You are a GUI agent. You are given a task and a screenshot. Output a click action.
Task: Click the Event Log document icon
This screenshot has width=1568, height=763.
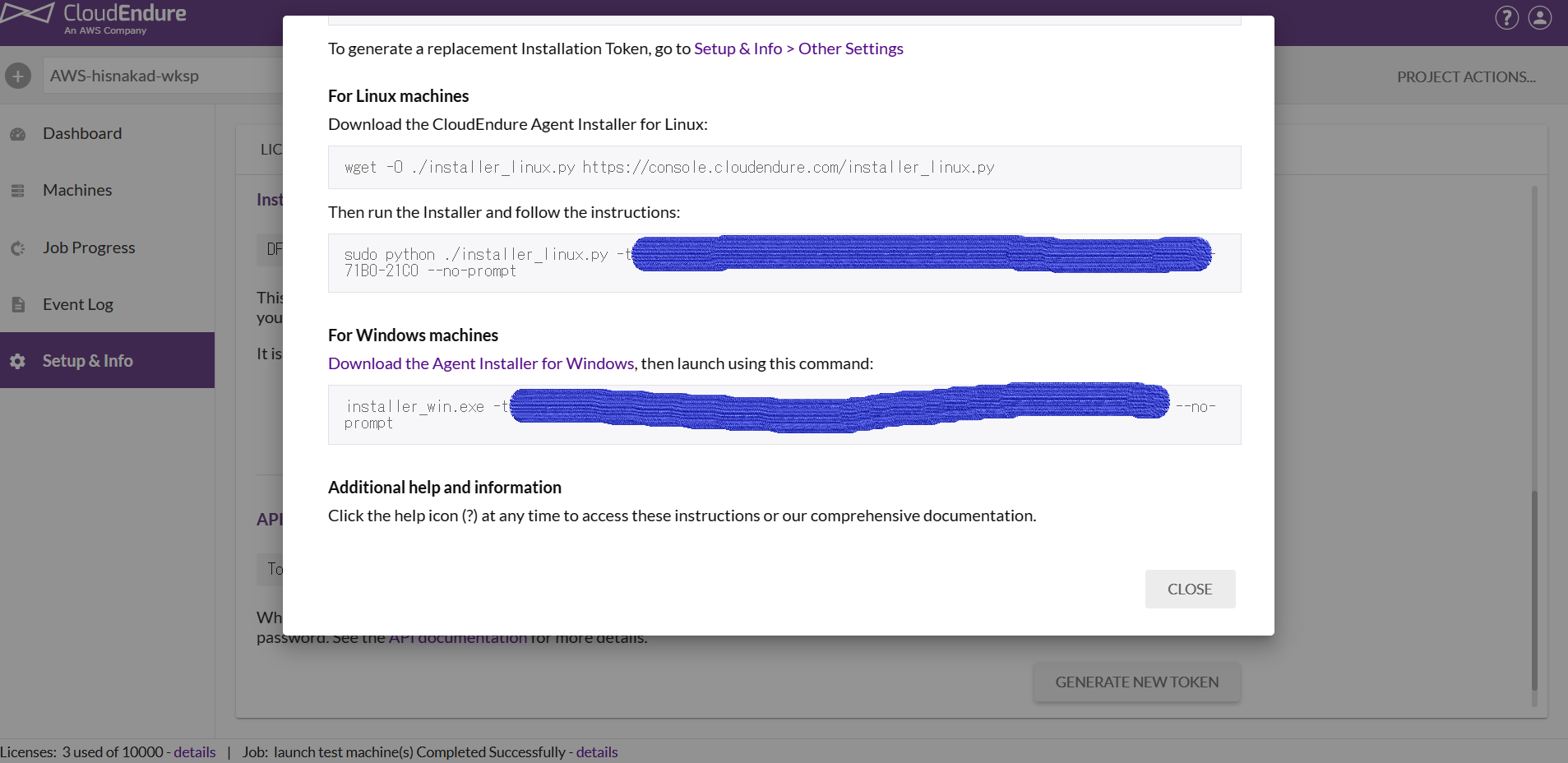pyautogui.click(x=18, y=304)
